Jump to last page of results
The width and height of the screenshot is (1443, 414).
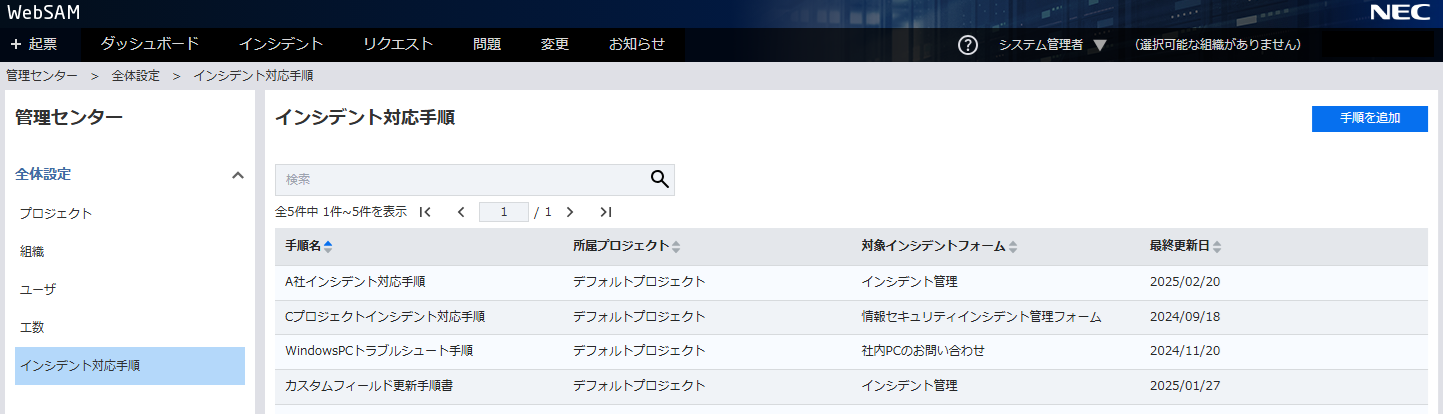[x=605, y=212]
